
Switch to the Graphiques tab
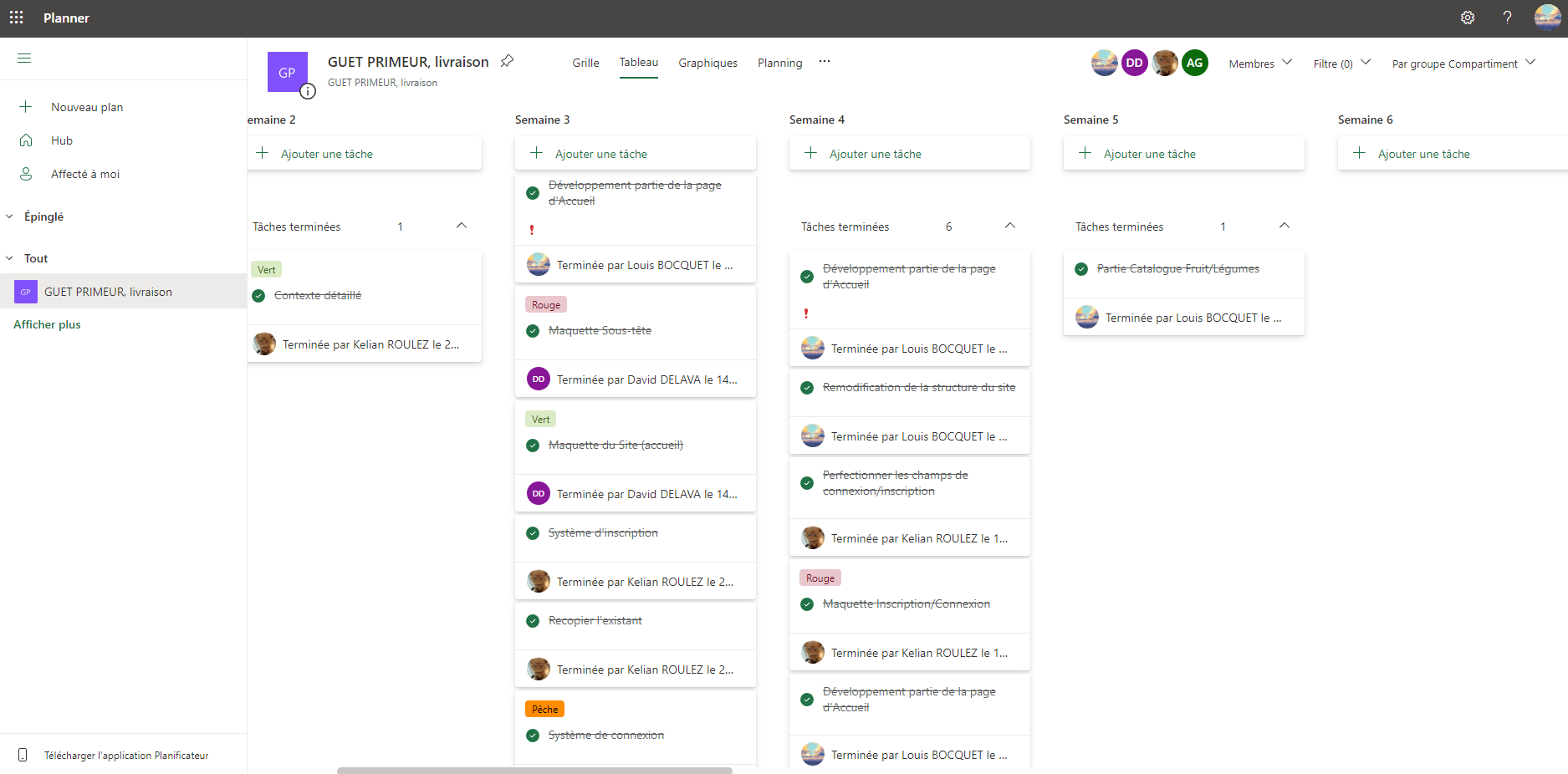(707, 63)
